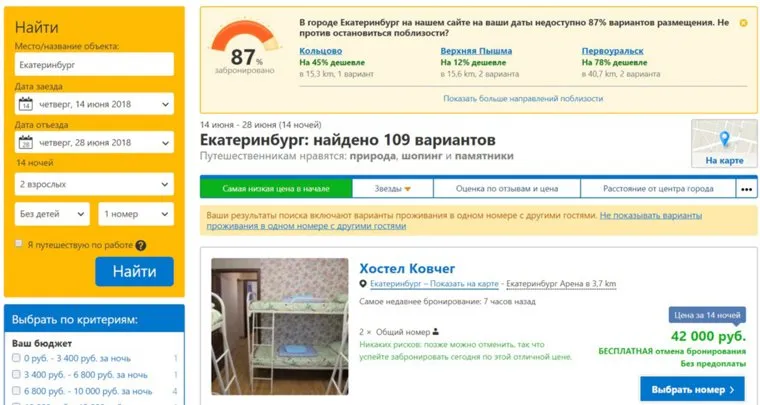Tick budget 0 – 3 400 руб. checkbox
Screen dimensions: 760x405
pyautogui.click(x=16, y=358)
